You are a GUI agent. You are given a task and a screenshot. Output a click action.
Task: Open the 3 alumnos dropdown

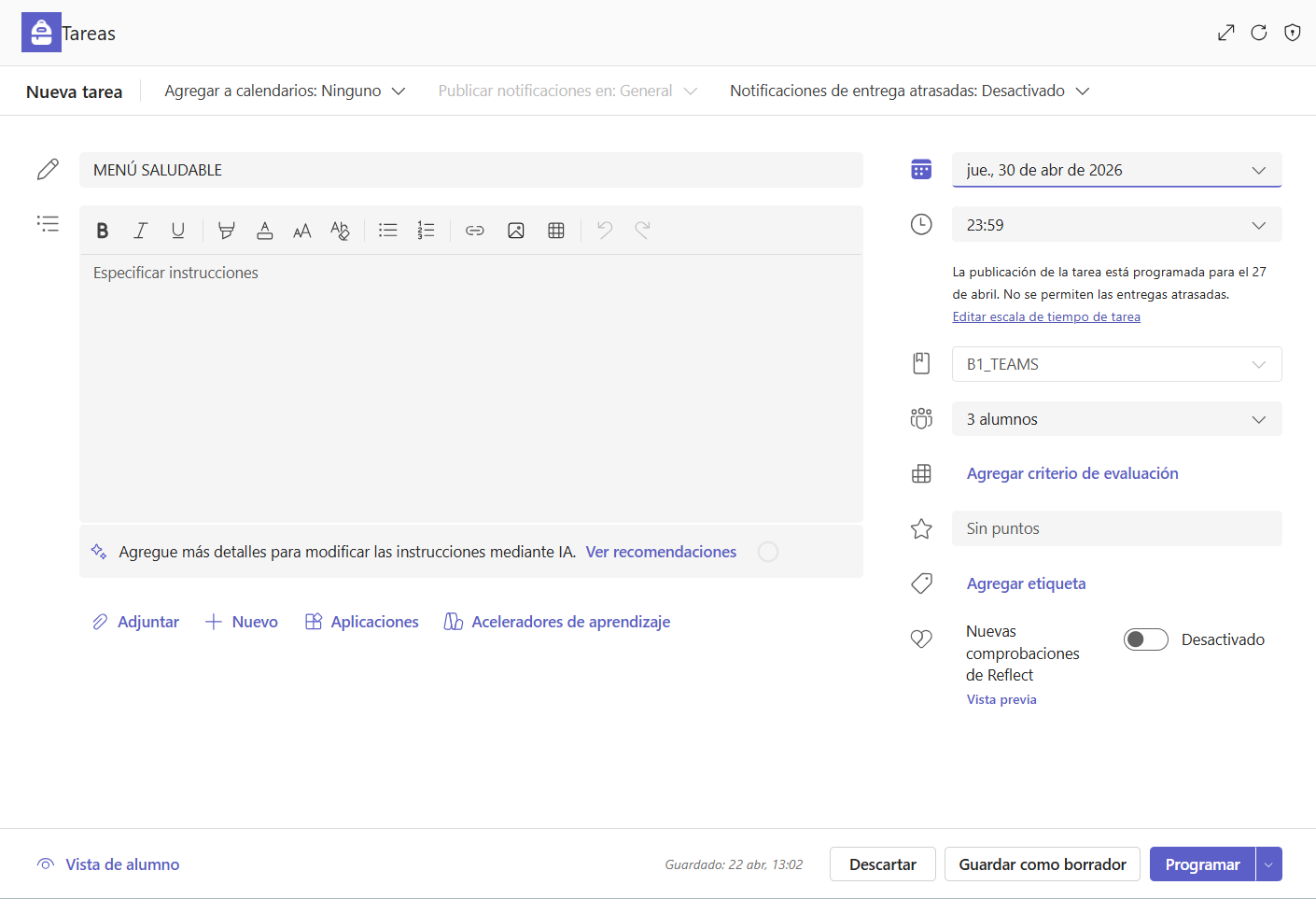click(1117, 419)
